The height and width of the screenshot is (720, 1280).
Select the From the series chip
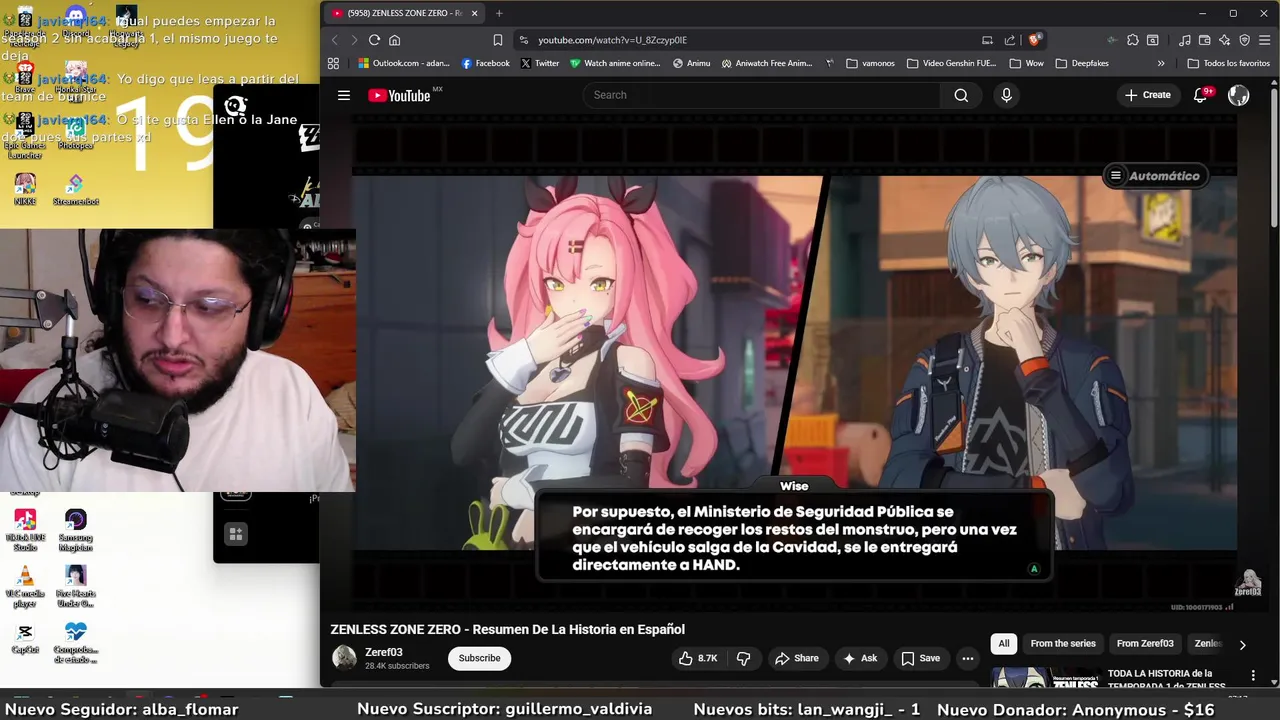[1063, 644]
